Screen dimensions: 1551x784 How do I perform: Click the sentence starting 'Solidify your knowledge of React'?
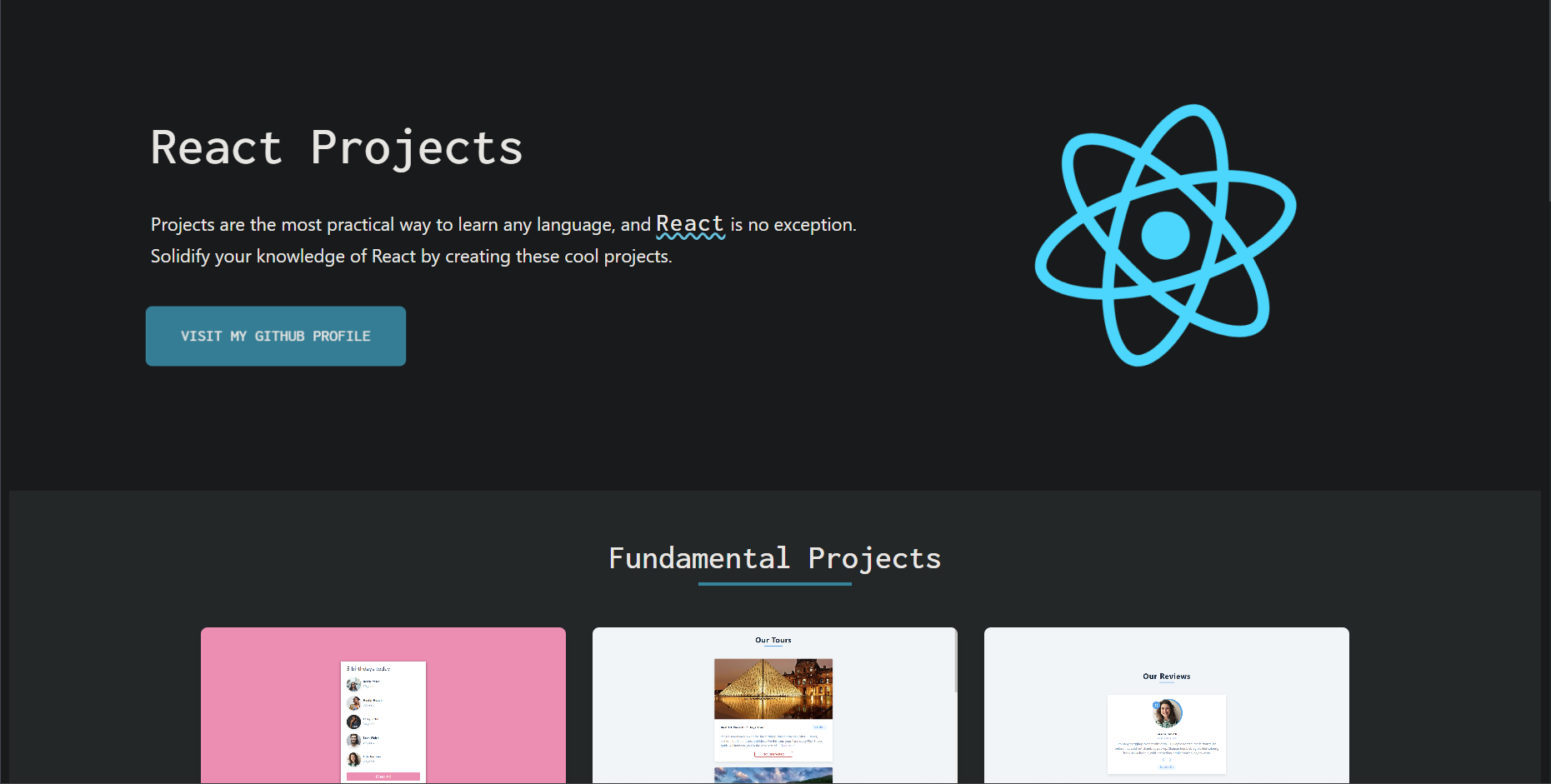coord(411,257)
